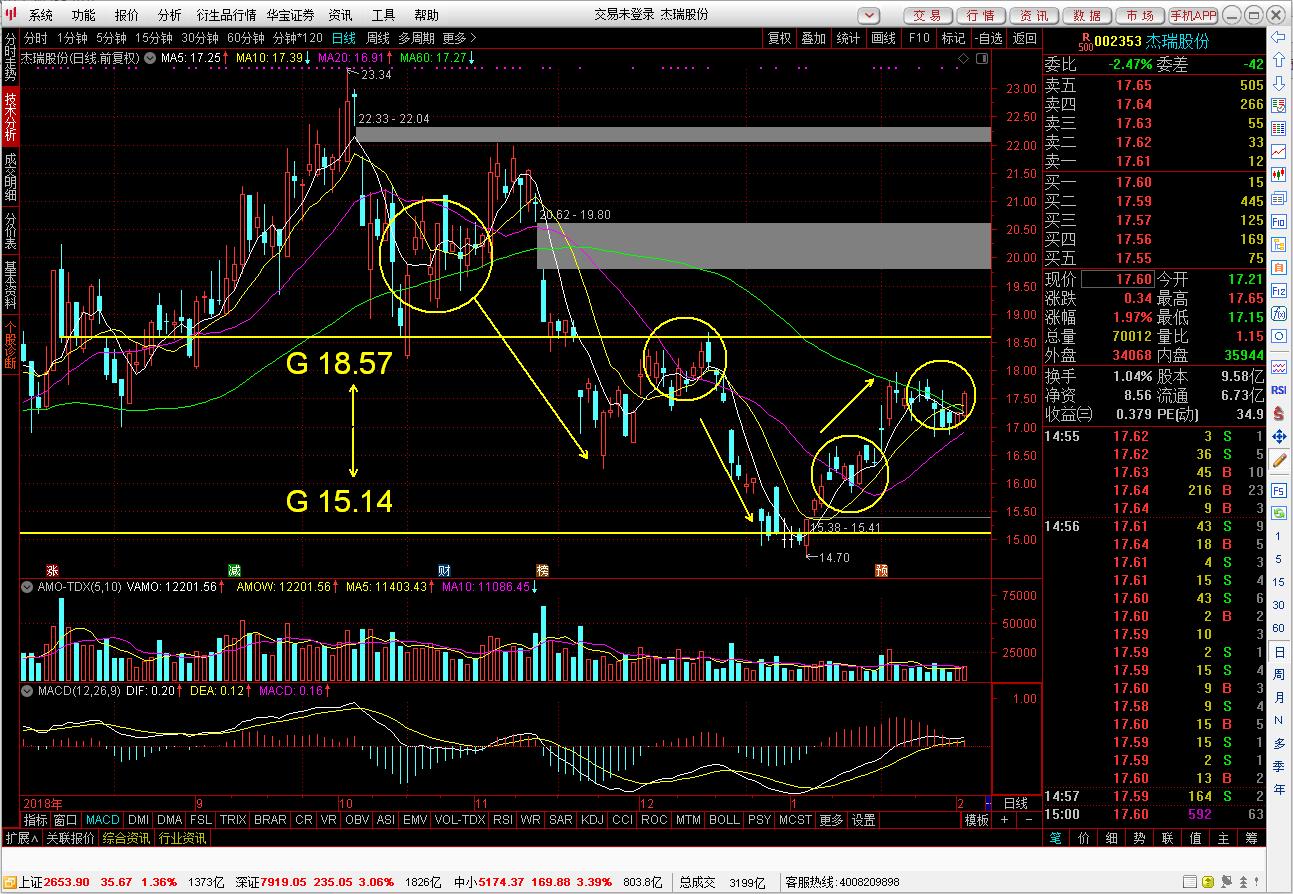This screenshot has height=894, width=1293.
Task: Toggle the BOLL indicator
Action: pyautogui.click(x=724, y=820)
